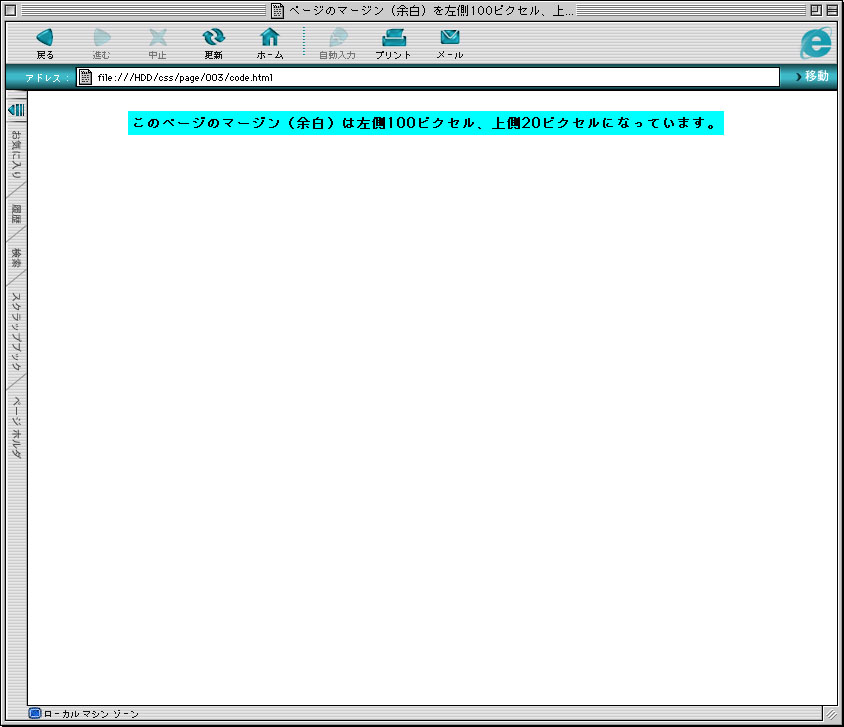Screen dimensions: 844x727
Task: Open the Favorites (お気に入り) side tab
Action: point(16,154)
